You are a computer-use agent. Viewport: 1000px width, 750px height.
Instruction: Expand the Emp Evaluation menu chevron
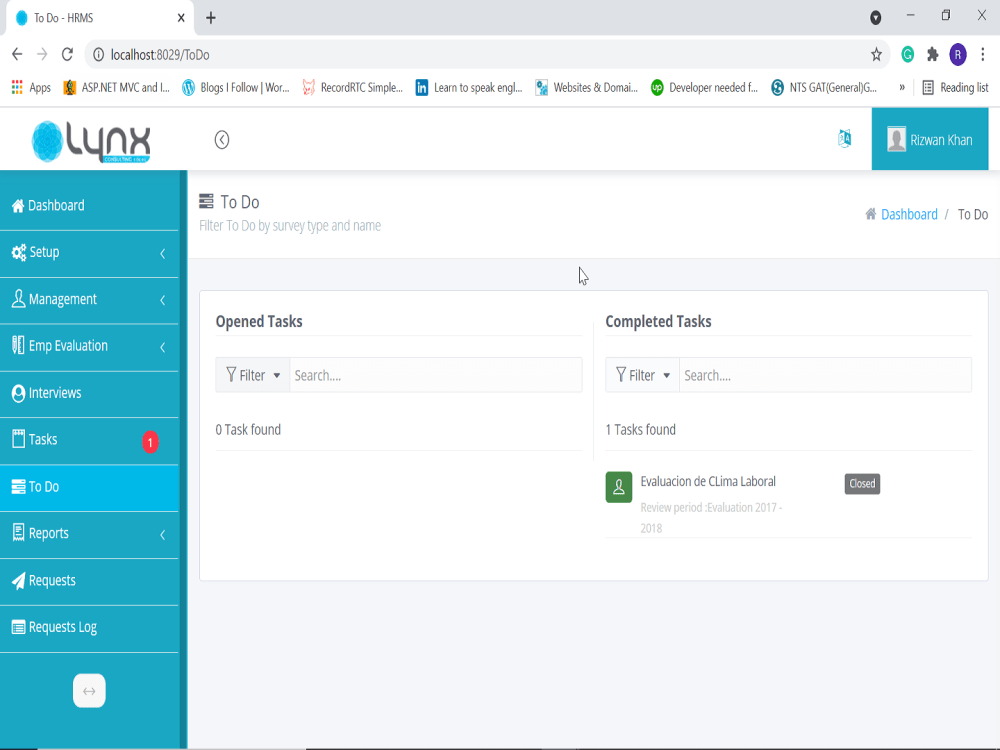(x=163, y=347)
